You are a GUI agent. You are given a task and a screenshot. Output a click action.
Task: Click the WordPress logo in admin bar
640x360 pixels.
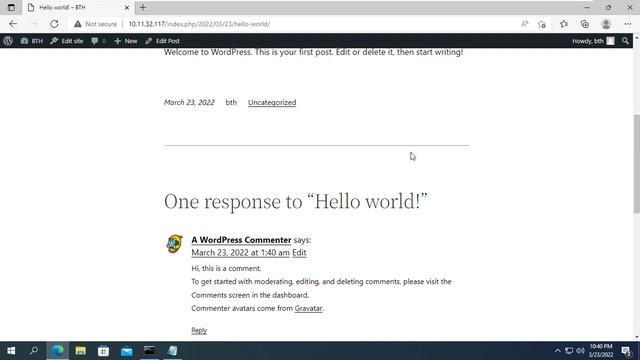coord(8,41)
